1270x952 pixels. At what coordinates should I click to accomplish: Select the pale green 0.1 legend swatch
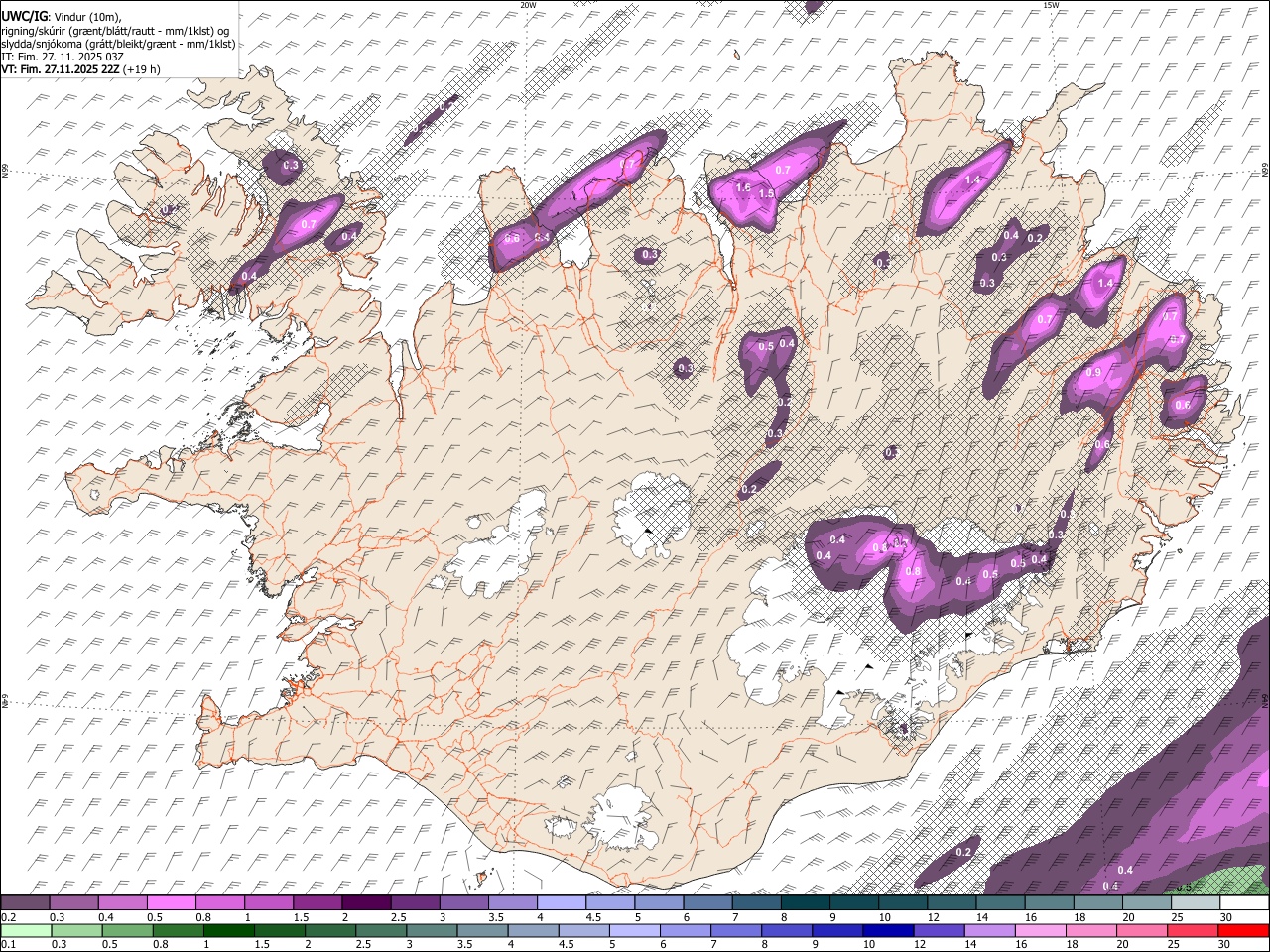[x=26, y=931]
